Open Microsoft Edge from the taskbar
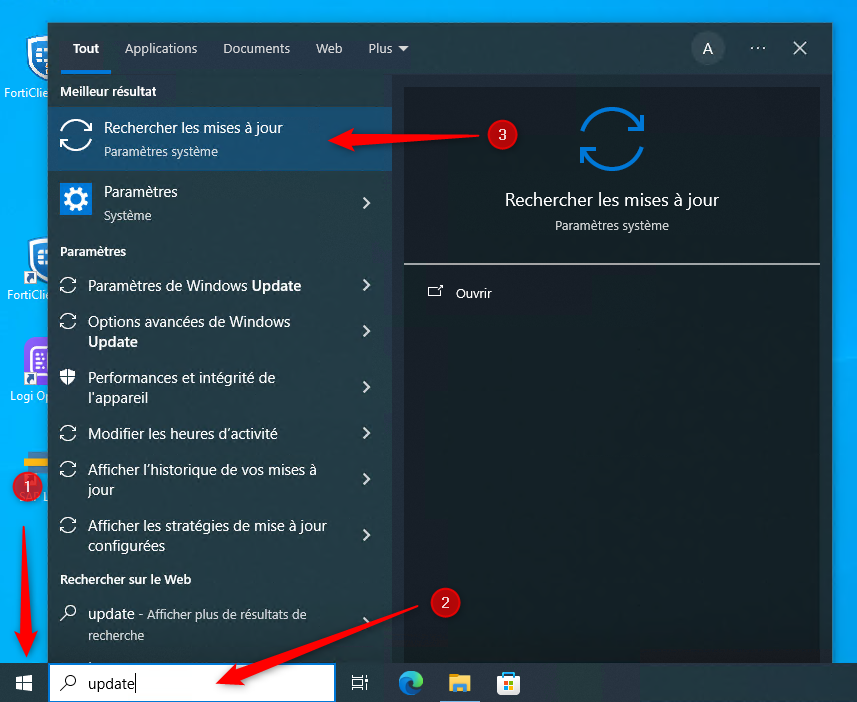The height and width of the screenshot is (702, 857). pos(410,683)
